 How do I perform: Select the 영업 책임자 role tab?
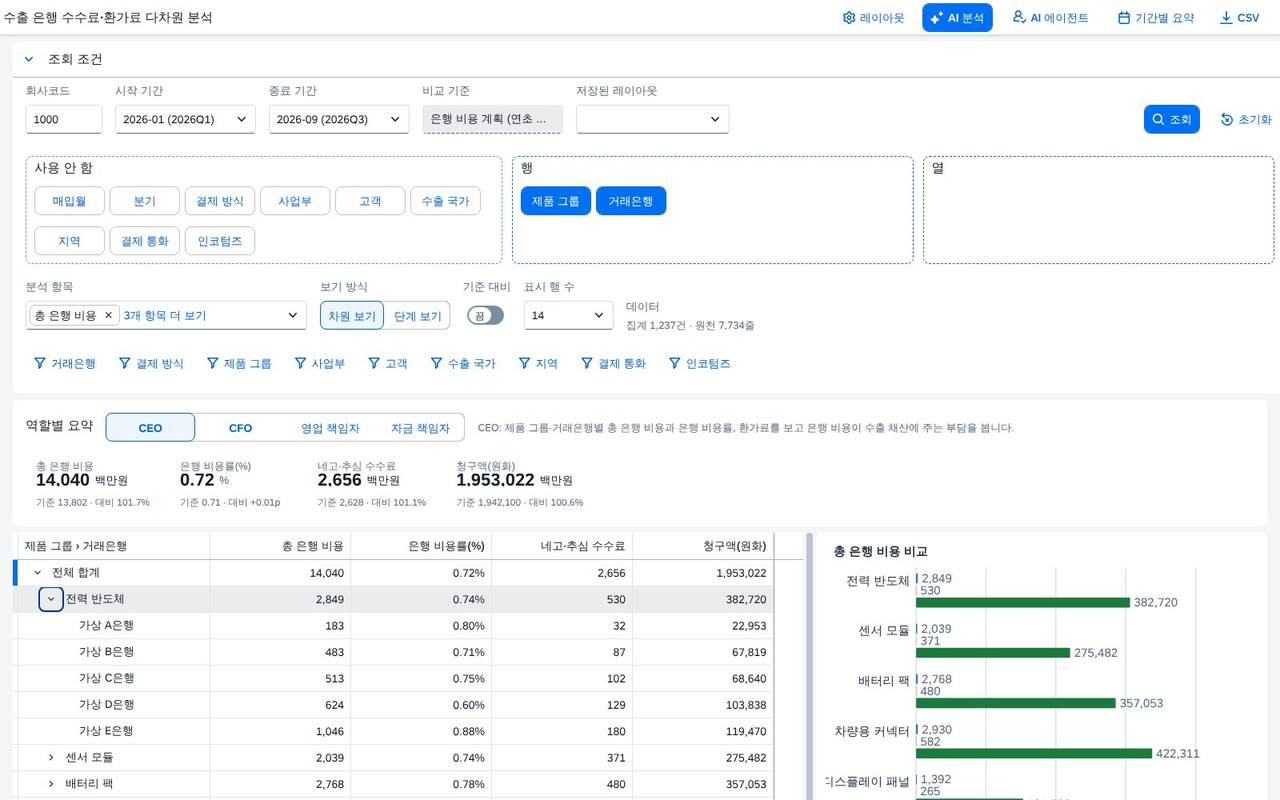(330, 428)
